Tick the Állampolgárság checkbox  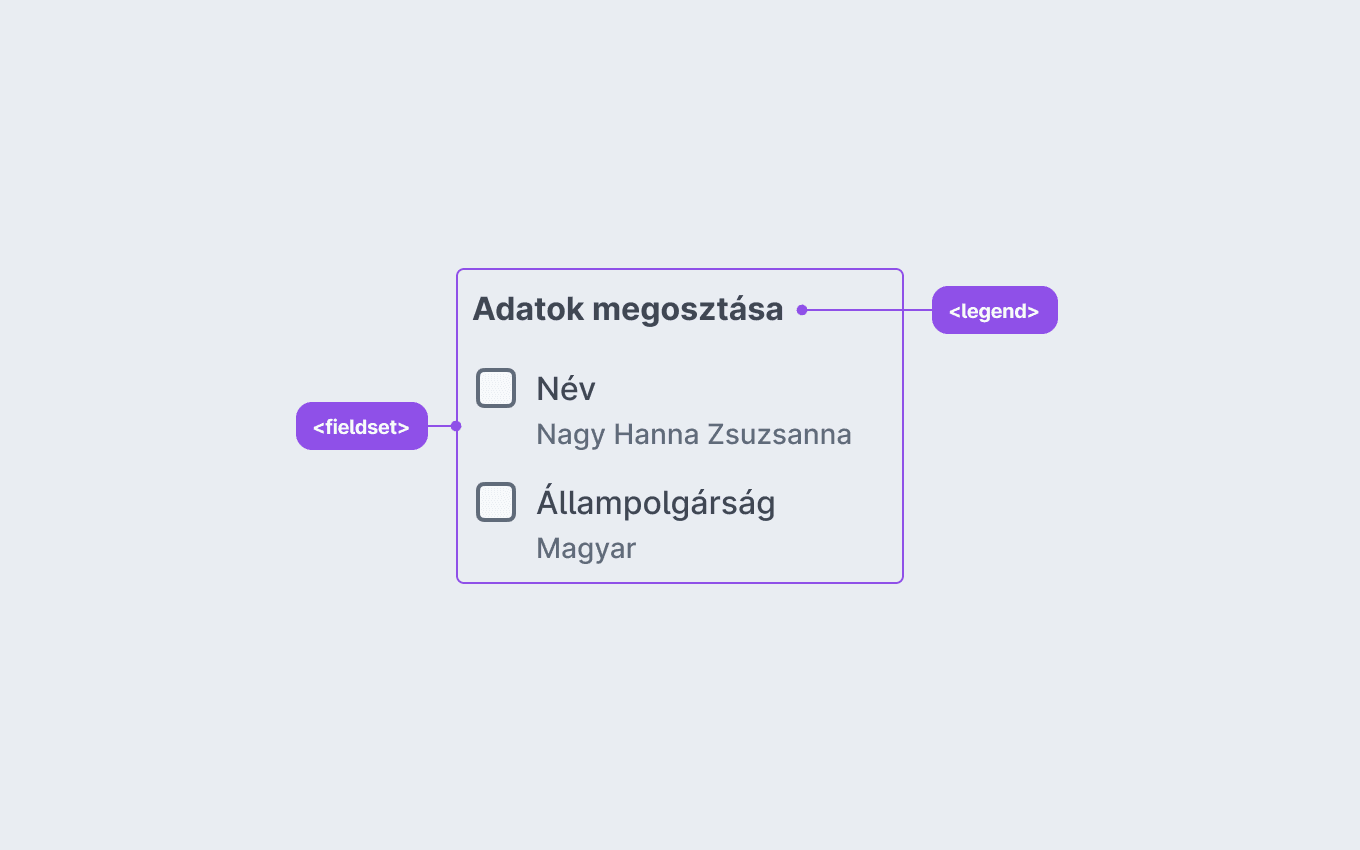pyautogui.click(x=496, y=502)
